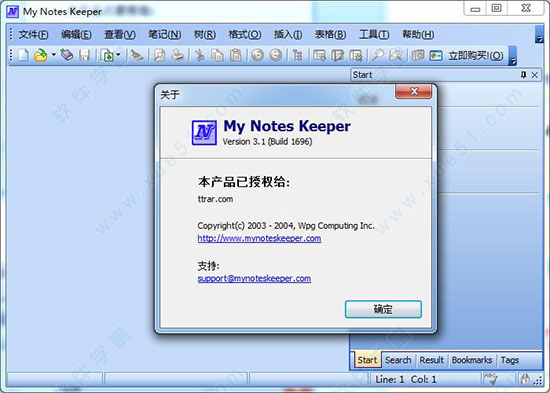Click the Paste clipboard icon
This screenshot has height=393, width=550.
click(236, 55)
